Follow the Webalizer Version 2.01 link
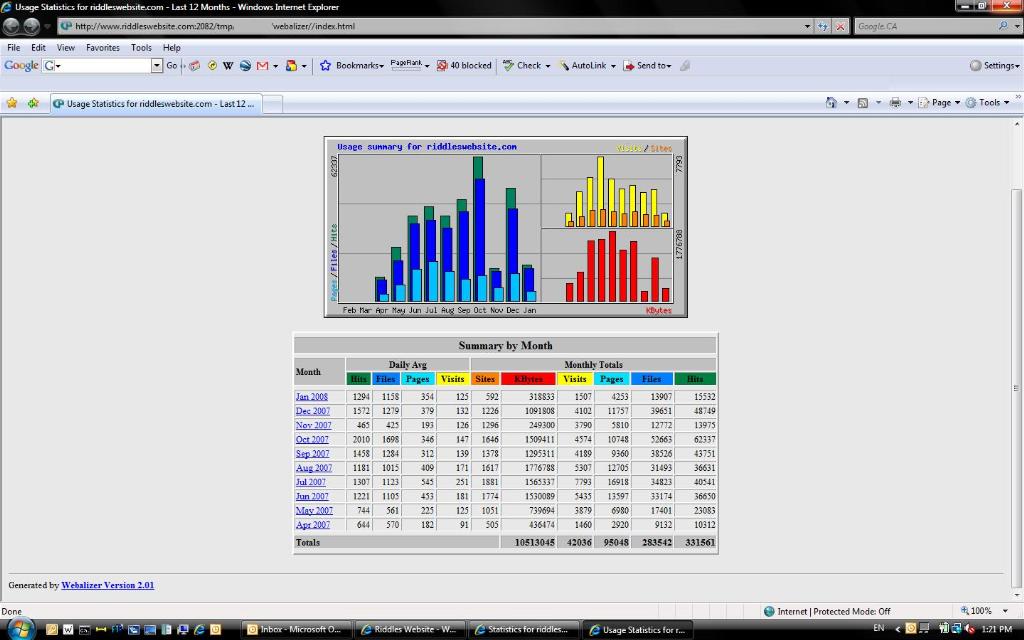This screenshot has width=1024, height=640. pos(108,585)
